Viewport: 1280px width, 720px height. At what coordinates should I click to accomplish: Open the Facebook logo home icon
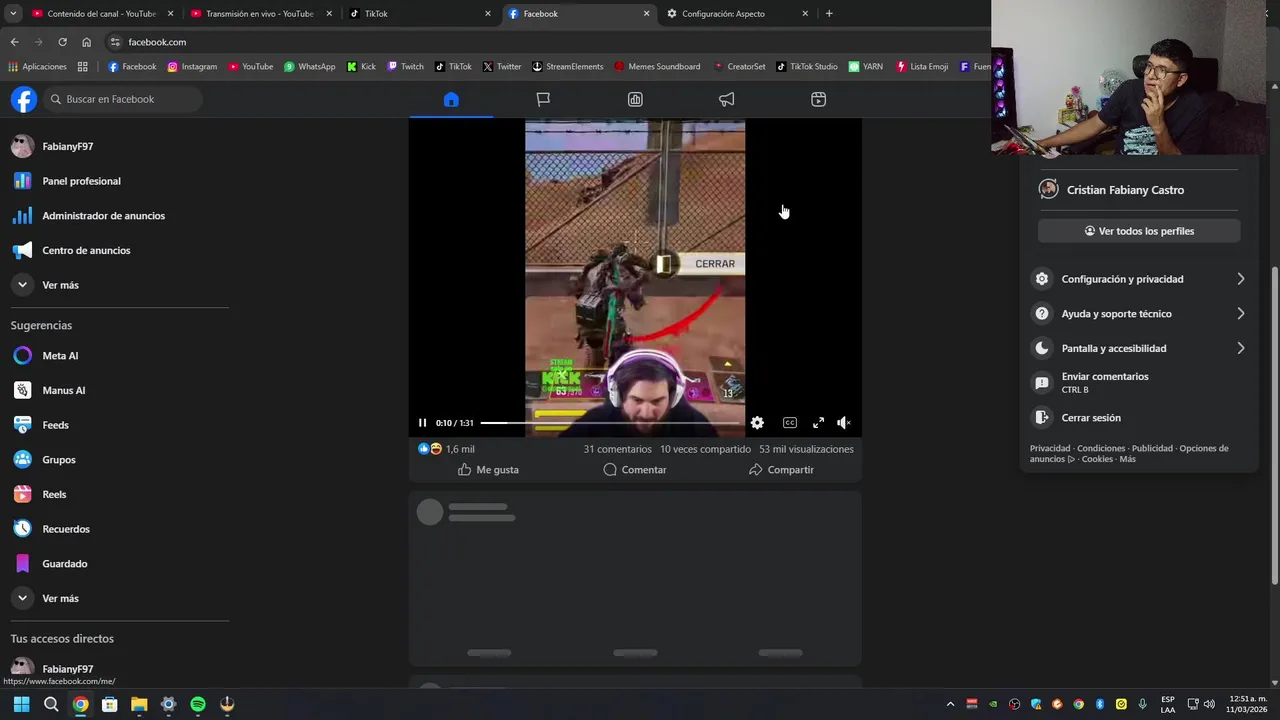point(24,99)
